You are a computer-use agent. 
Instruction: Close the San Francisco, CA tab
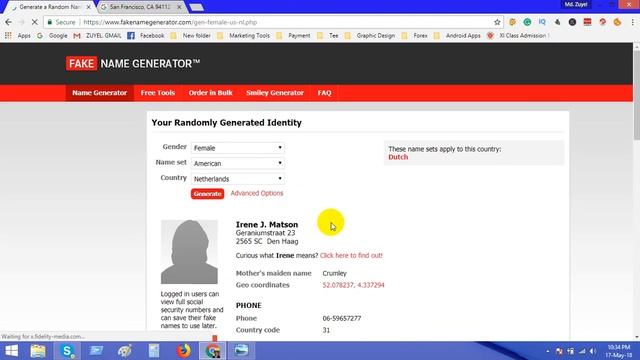tap(179, 7)
